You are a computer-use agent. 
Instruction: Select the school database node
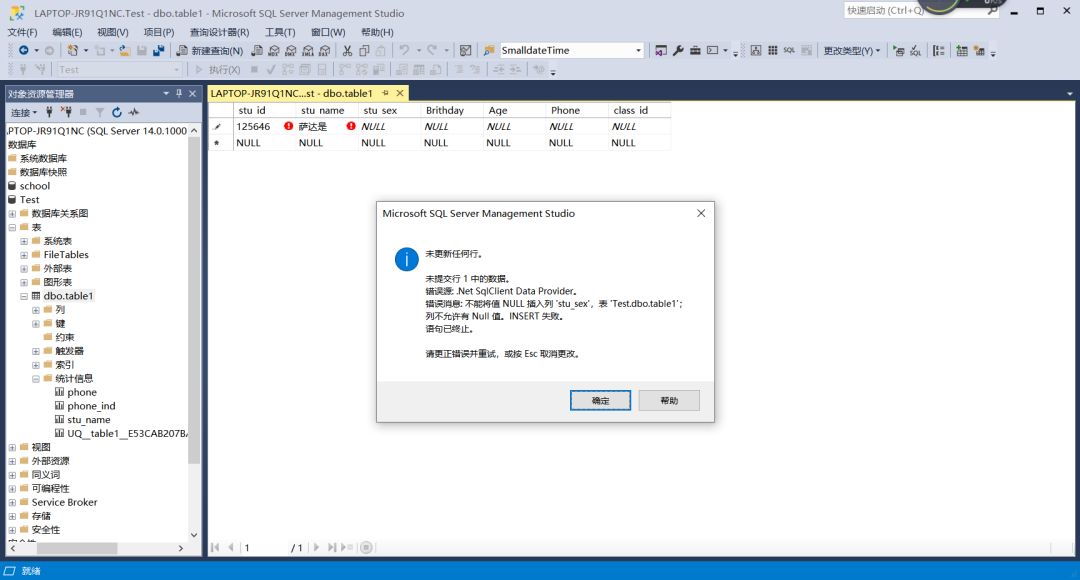coord(34,186)
